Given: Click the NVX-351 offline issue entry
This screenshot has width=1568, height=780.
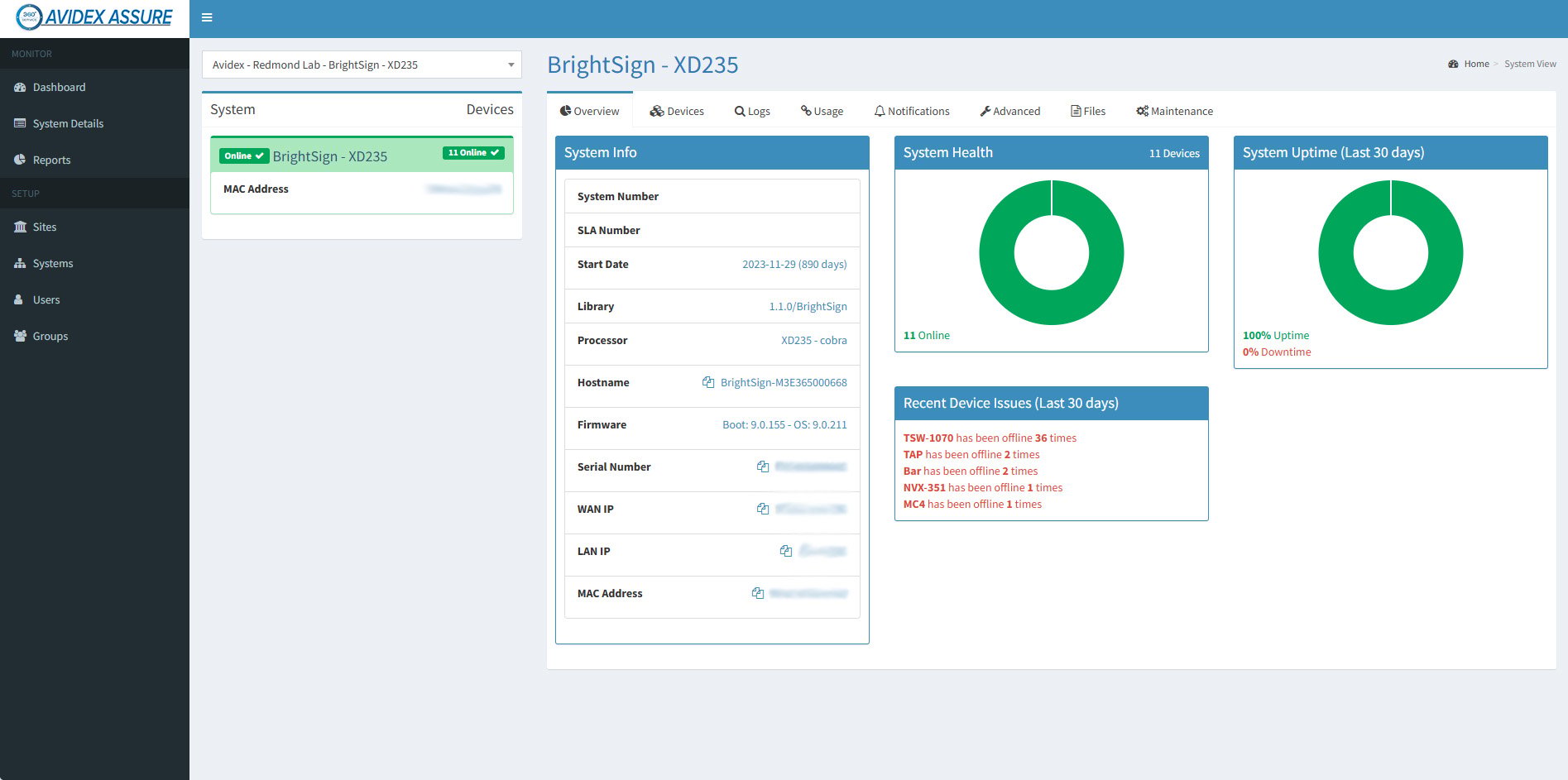Looking at the screenshot, I should 983,487.
